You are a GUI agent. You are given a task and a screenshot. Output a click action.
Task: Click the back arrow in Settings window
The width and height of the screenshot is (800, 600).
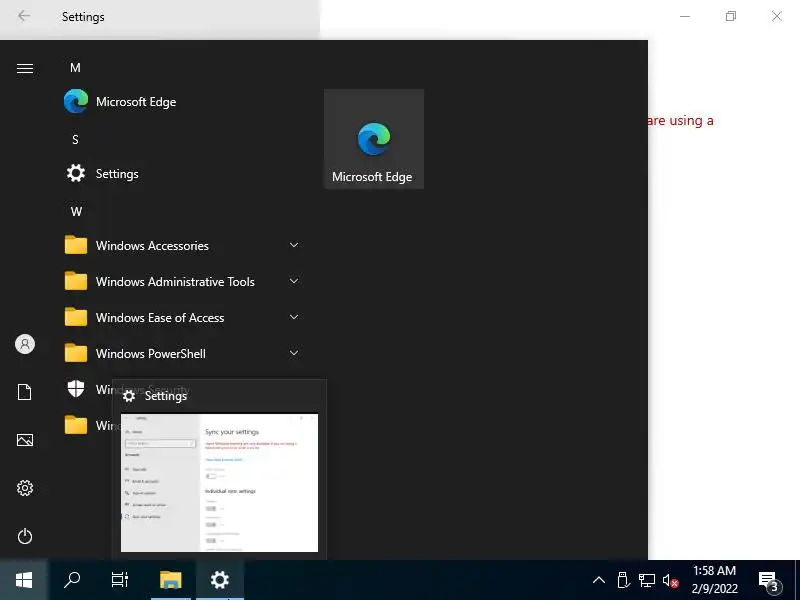tap(24, 16)
